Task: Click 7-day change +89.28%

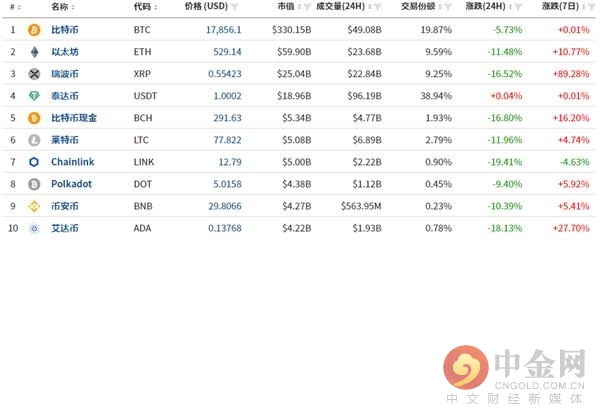Action: tap(571, 74)
